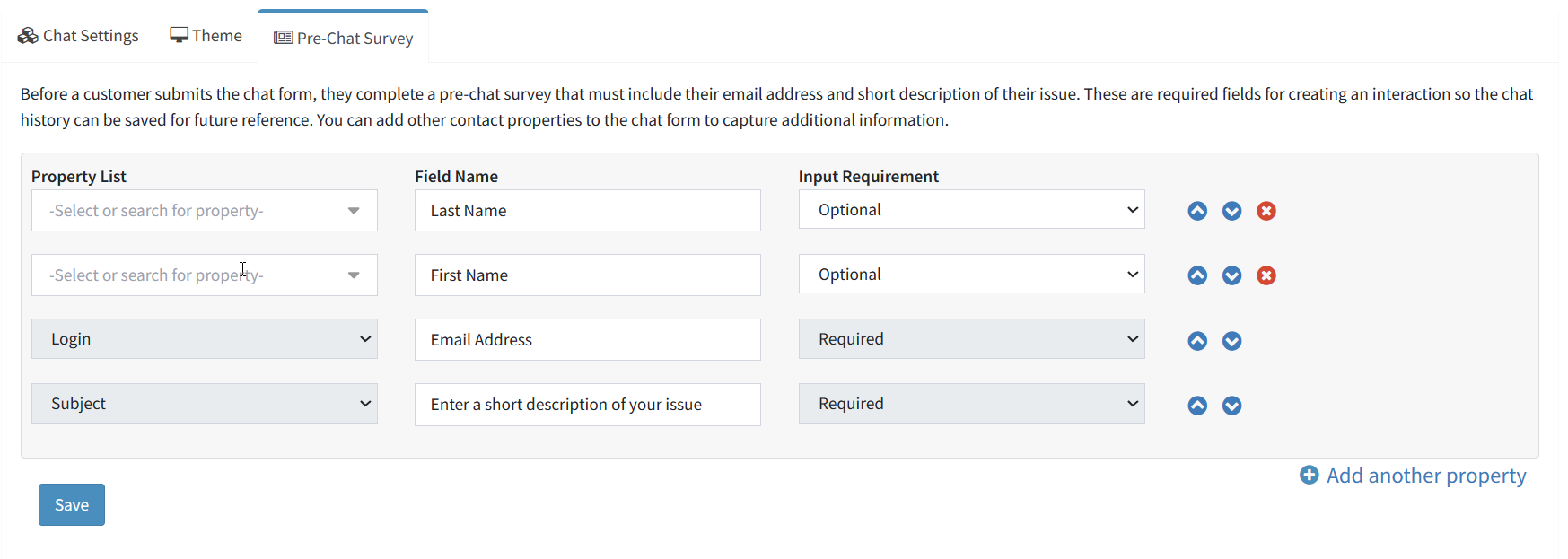Expand the Last Name input requirement dropdown
Screen dimensions: 1568x559
971,209
